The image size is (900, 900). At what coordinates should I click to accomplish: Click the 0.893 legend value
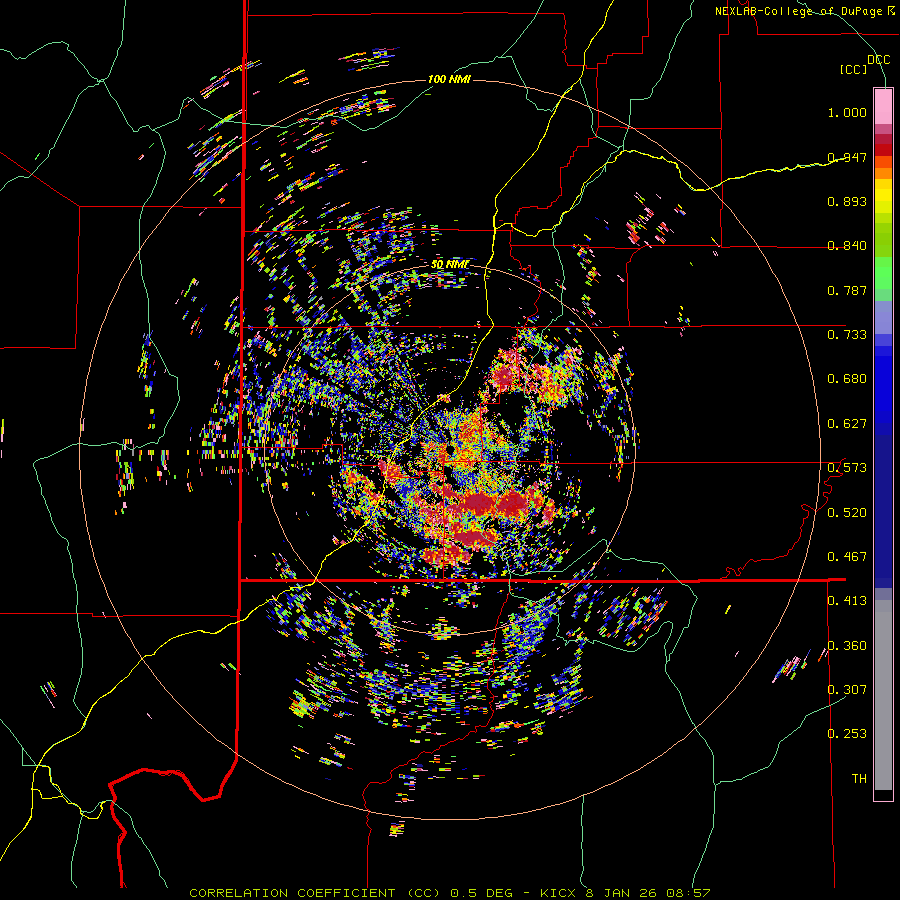pos(847,201)
